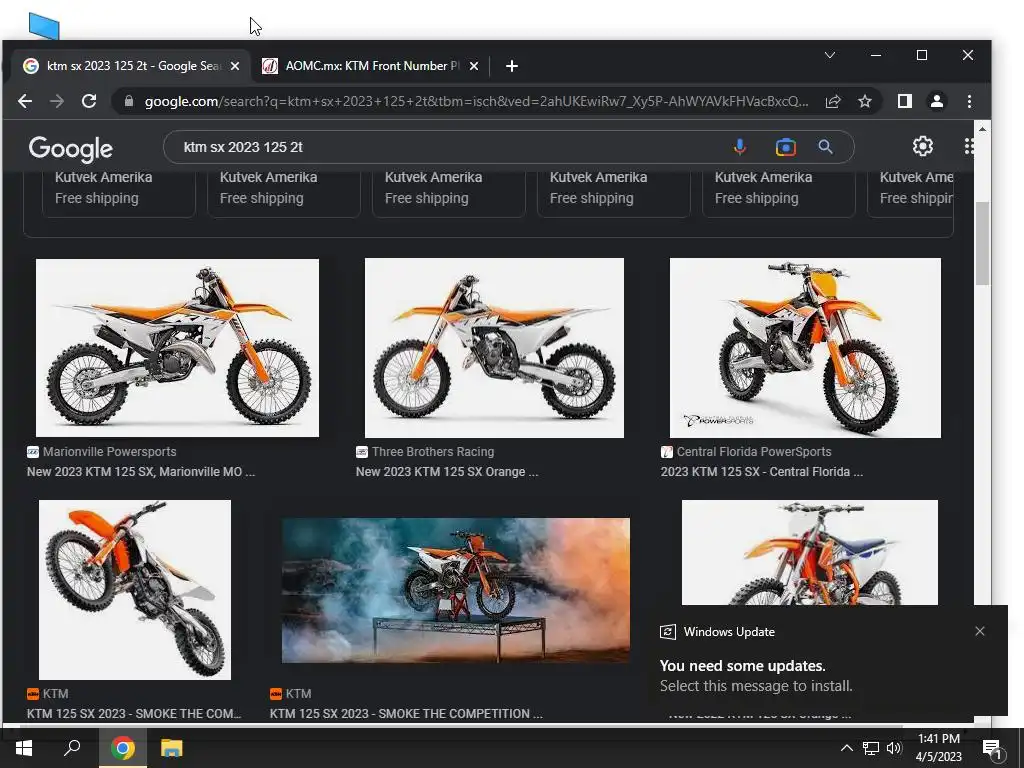Viewport: 1024px width, 768px height.
Task: Open the KTM wheelie bike image
Action: [135, 590]
